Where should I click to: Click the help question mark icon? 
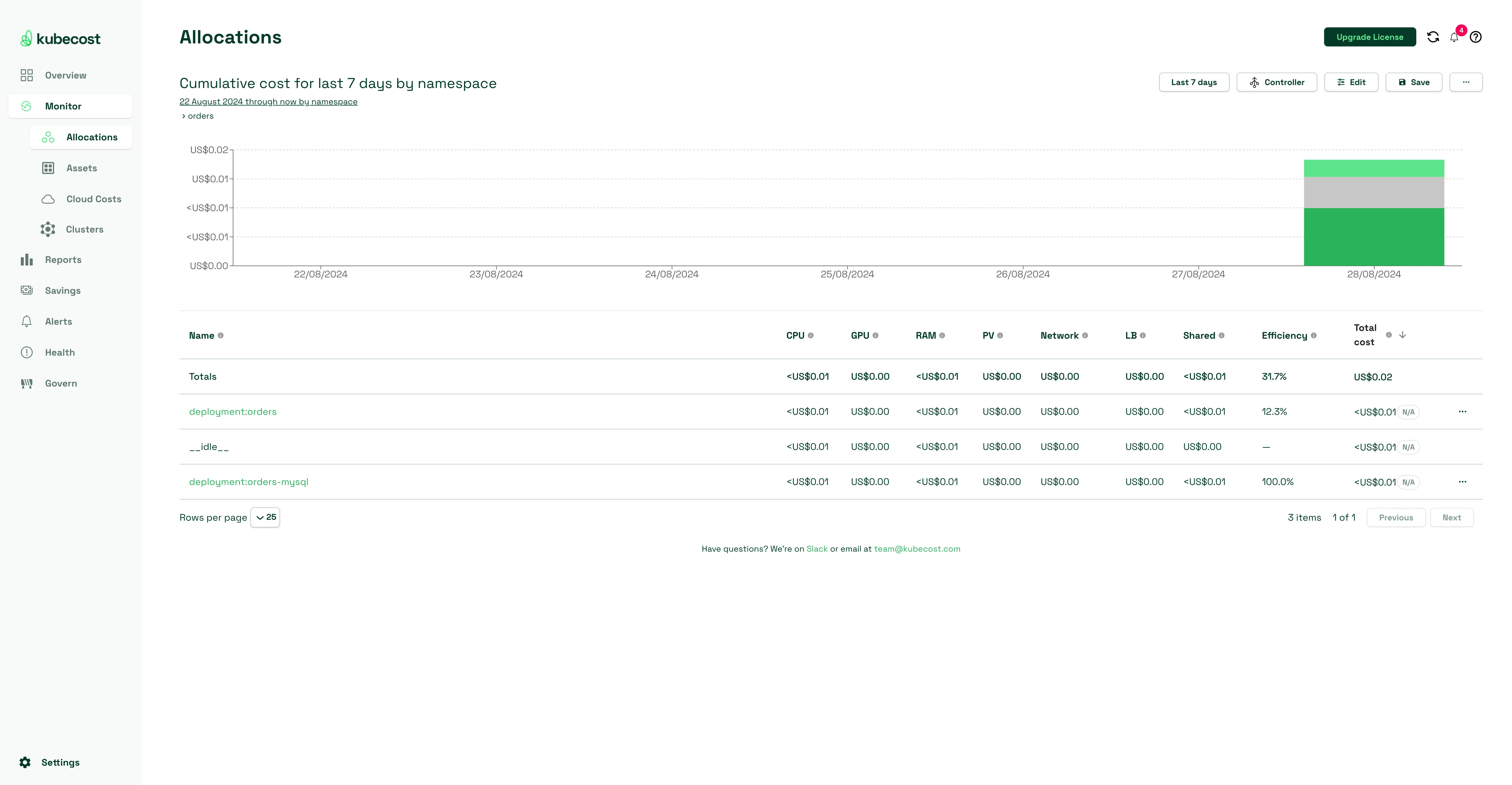pos(1476,37)
